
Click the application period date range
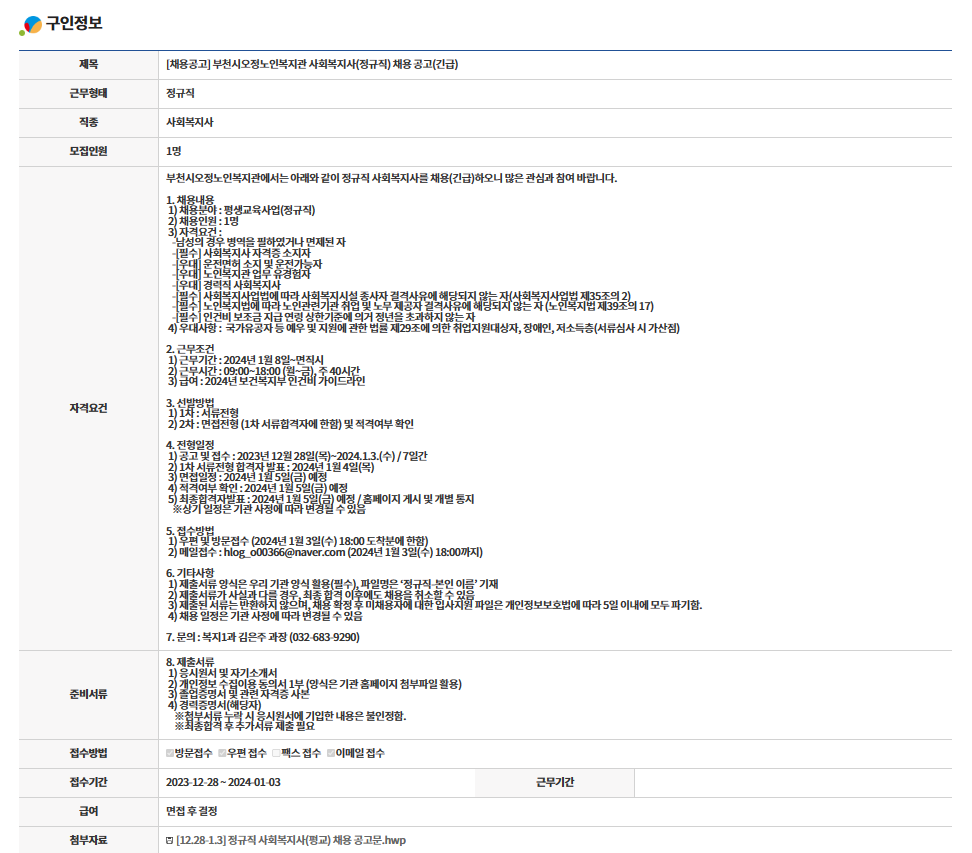click(x=223, y=782)
